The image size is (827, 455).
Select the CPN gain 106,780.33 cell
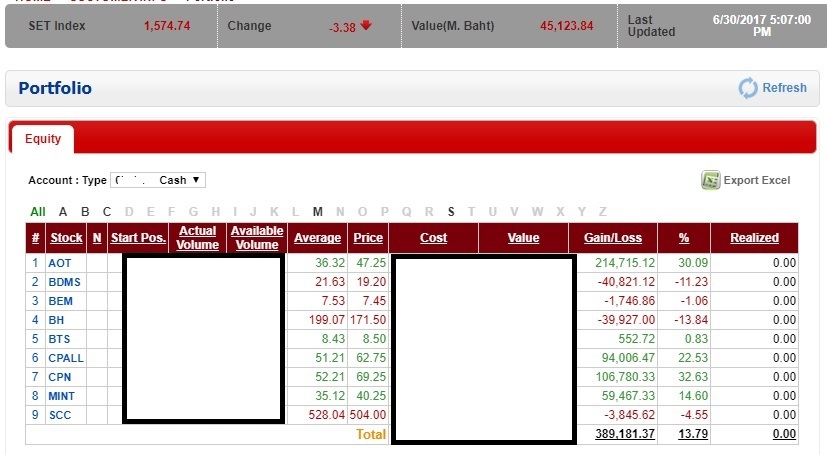pos(625,377)
